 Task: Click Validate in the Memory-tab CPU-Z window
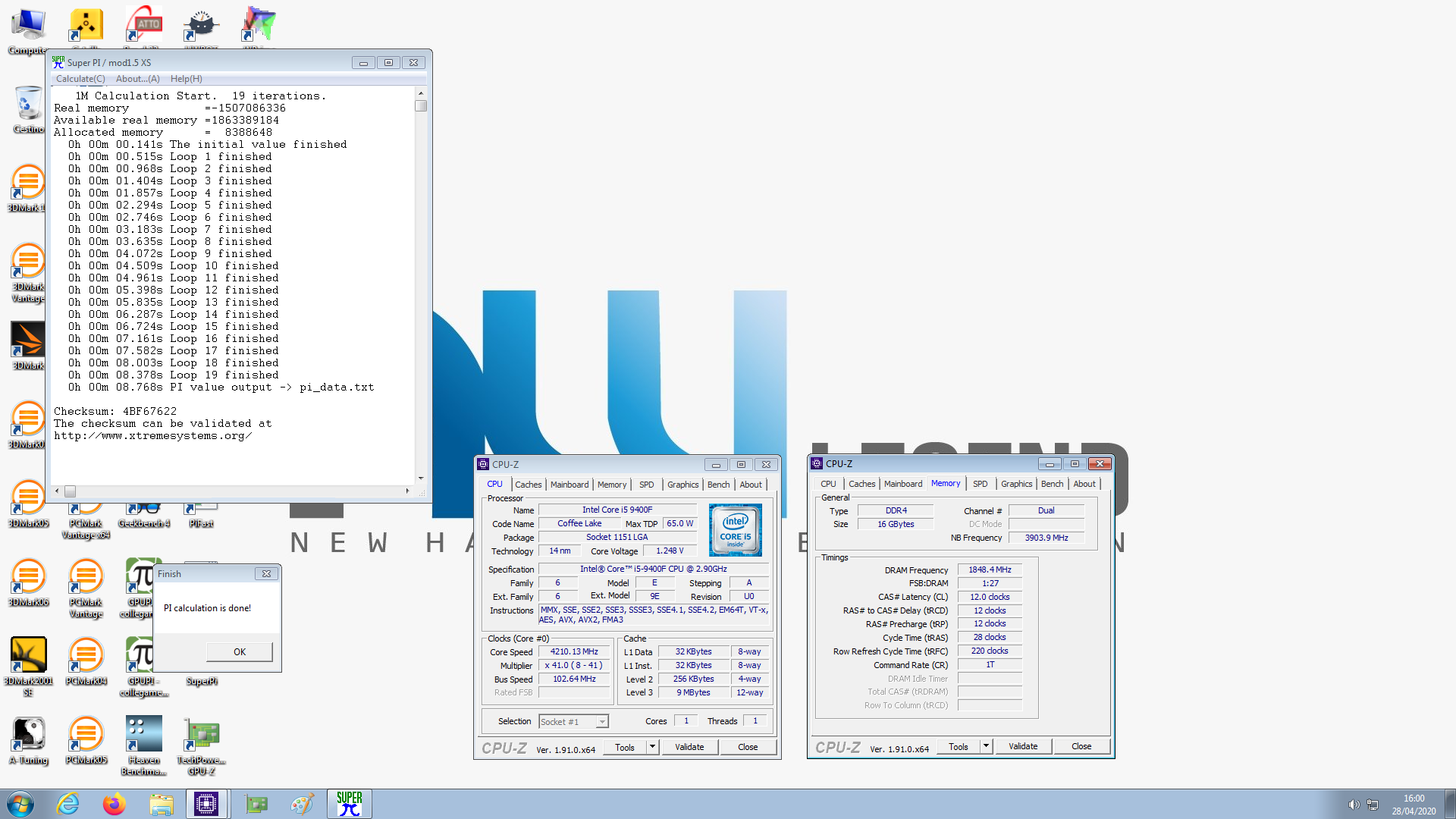click(1023, 746)
